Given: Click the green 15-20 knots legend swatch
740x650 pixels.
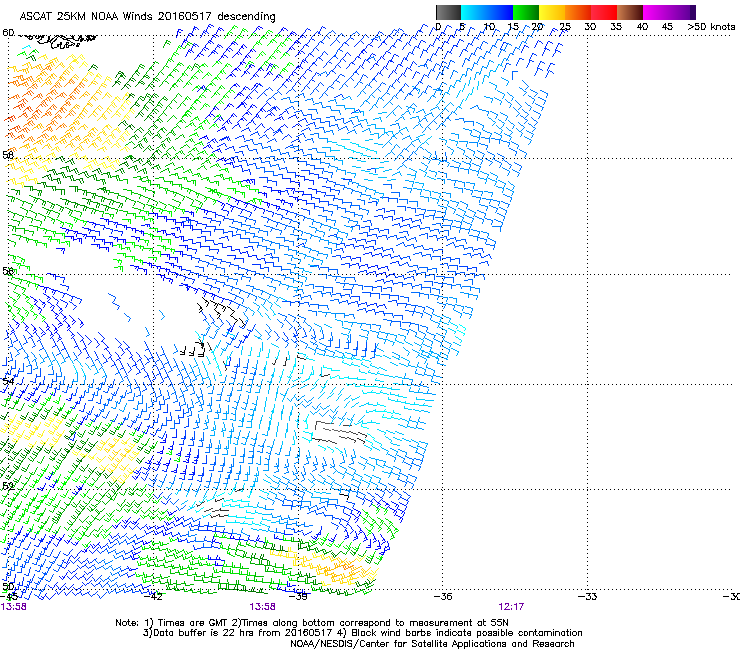Looking at the screenshot, I should pyautogui.click(x=526, y=12).
